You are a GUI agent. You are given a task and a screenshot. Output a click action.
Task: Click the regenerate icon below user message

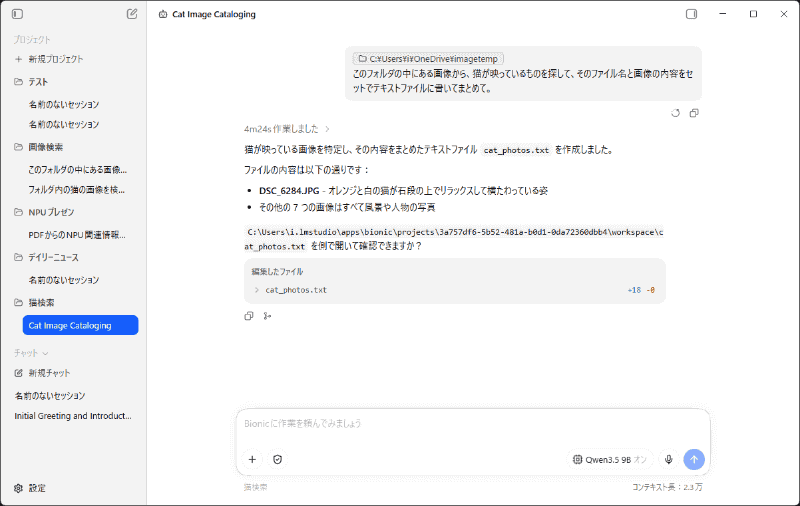pyautogui.click(x=676, y=113)
